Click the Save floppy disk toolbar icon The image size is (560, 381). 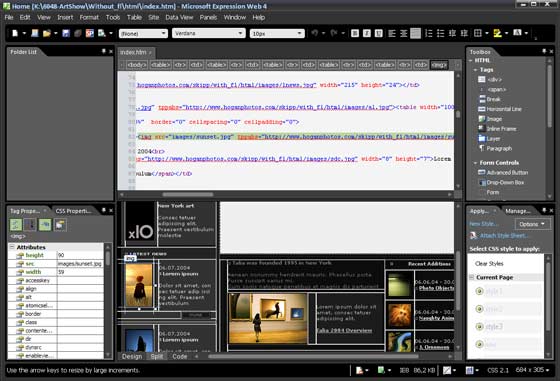66,33
